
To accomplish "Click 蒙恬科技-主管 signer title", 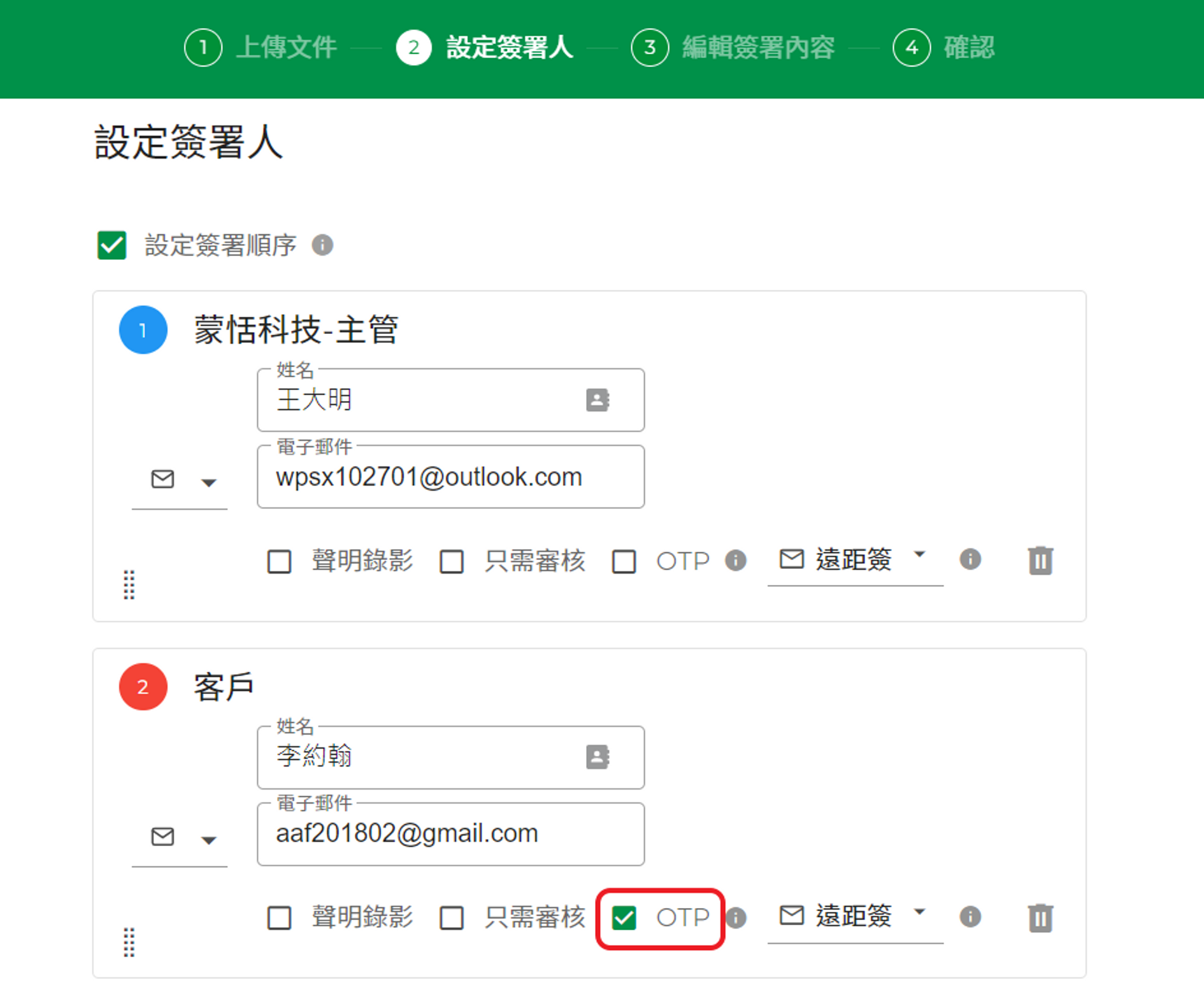I will point(296,330).
